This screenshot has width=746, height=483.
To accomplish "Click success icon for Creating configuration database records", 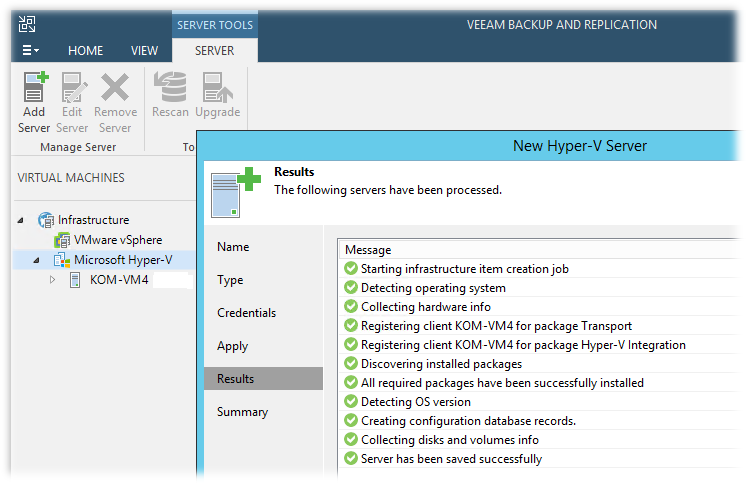I will 351,421.
